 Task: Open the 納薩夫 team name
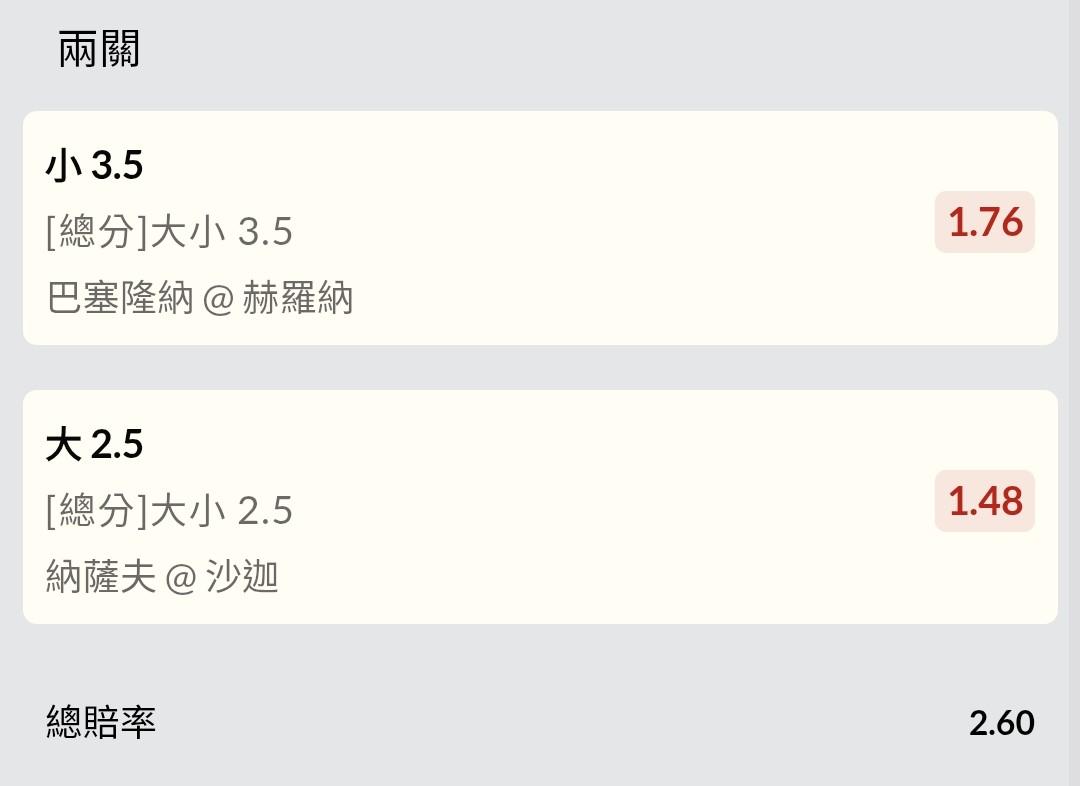click(101, 577)
